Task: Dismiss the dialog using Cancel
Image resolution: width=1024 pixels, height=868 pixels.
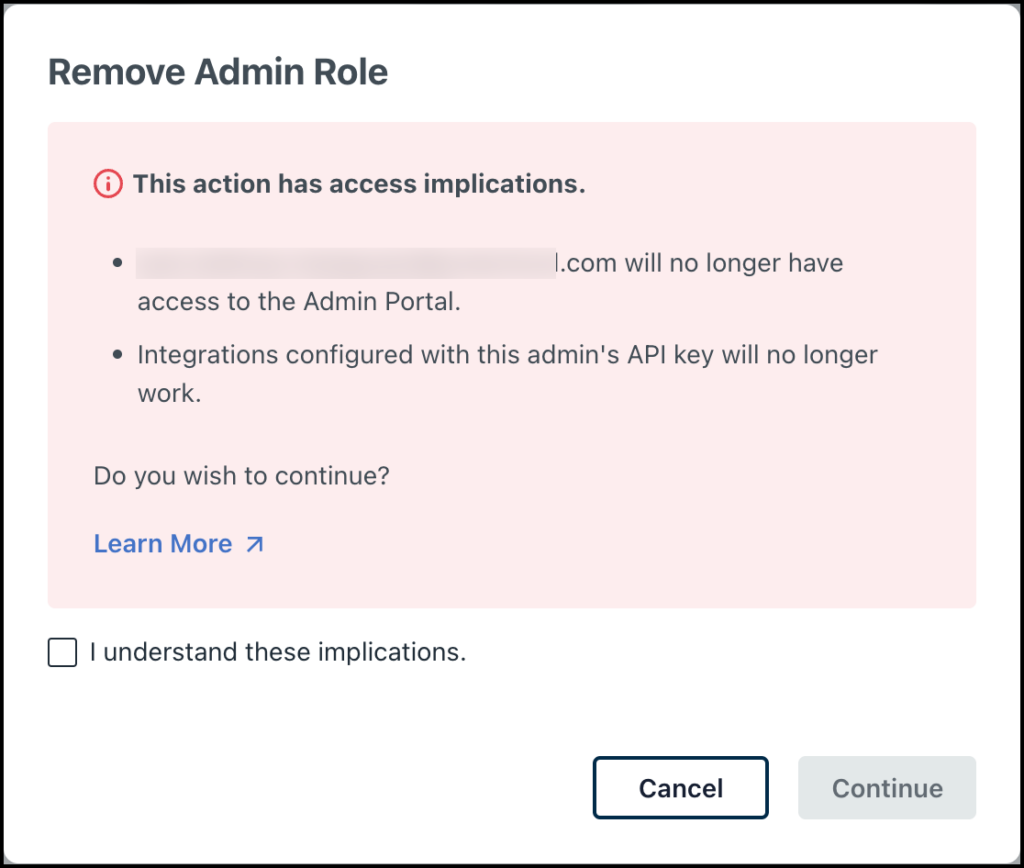Action: (680, 788)
